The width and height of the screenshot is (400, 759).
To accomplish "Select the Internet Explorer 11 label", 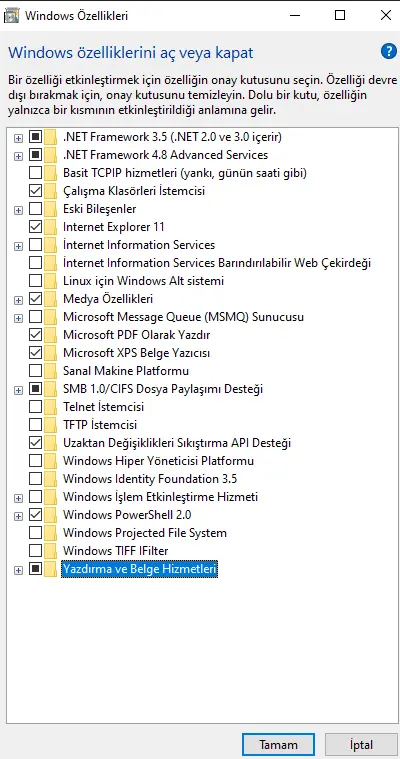I will pyautogui.click(x=114, y=227).
